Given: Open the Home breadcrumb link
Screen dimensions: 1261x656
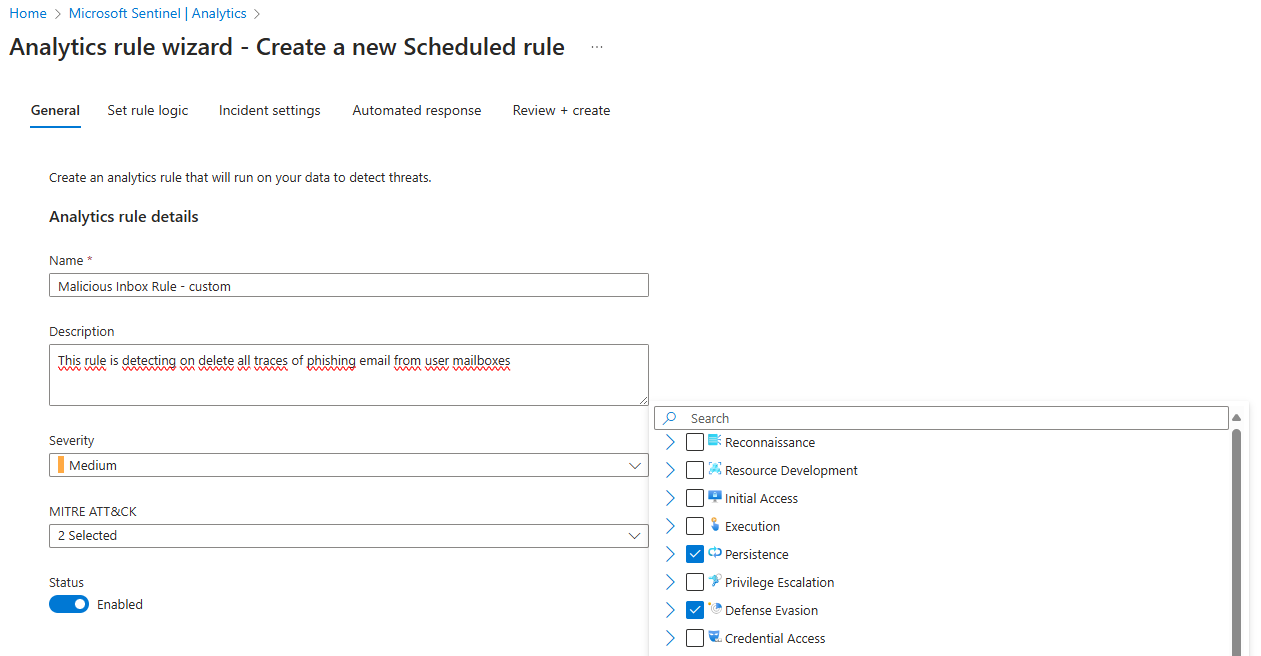Looking at the screenshot, I should point(28,13).
